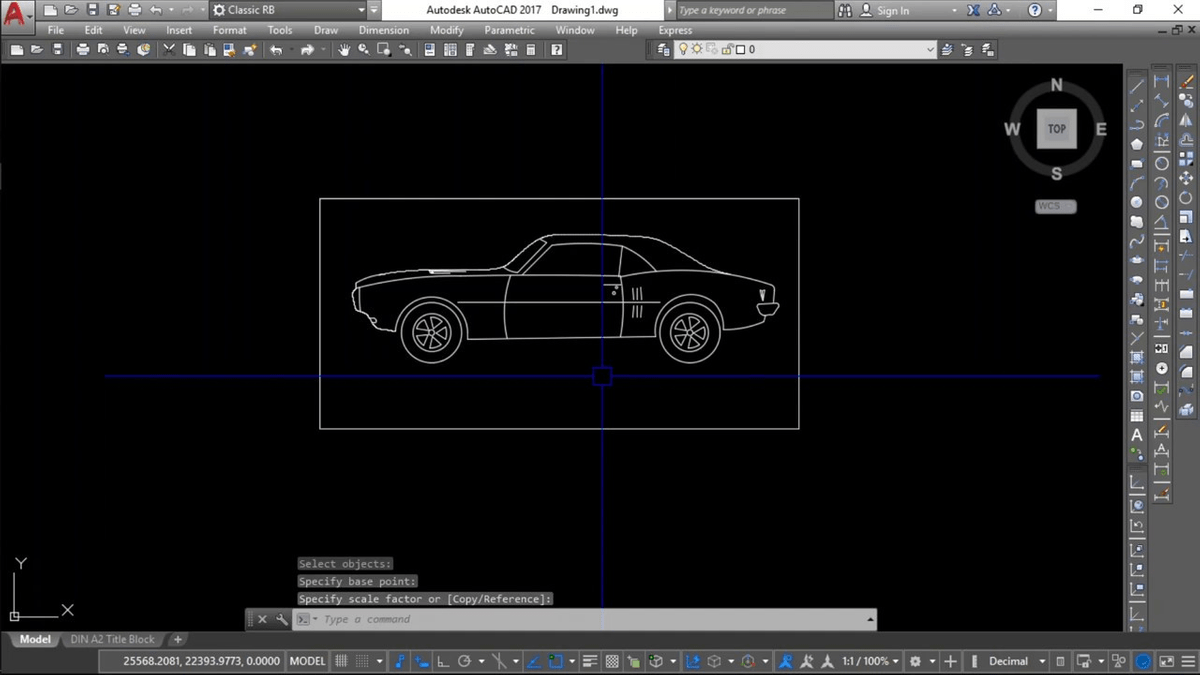Click the Plot printer icon in toolbar
The width and height of the screenshot is (1200, 675).
click(83, 50)
